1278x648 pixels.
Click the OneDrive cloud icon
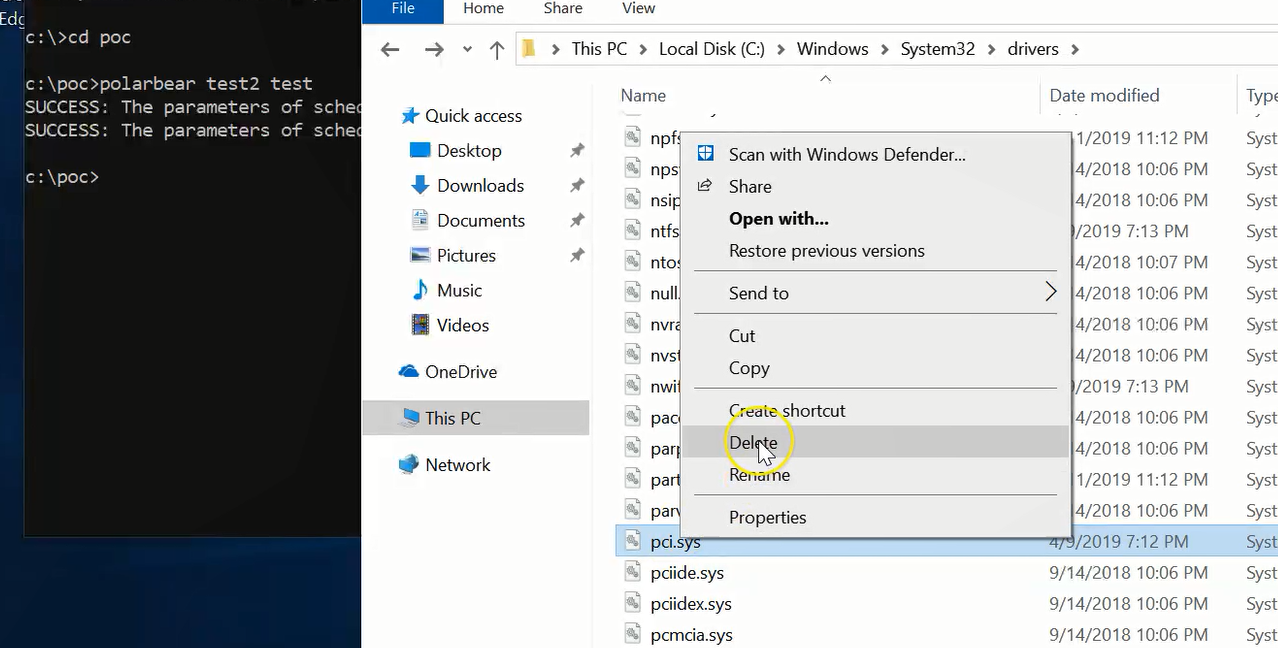(408, 371)
